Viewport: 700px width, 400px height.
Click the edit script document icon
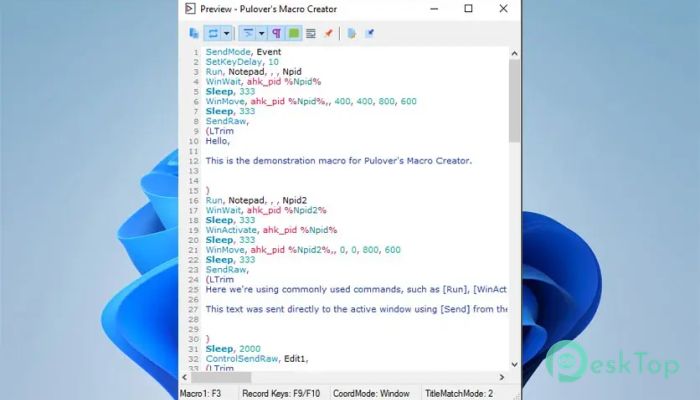[352, 33]
